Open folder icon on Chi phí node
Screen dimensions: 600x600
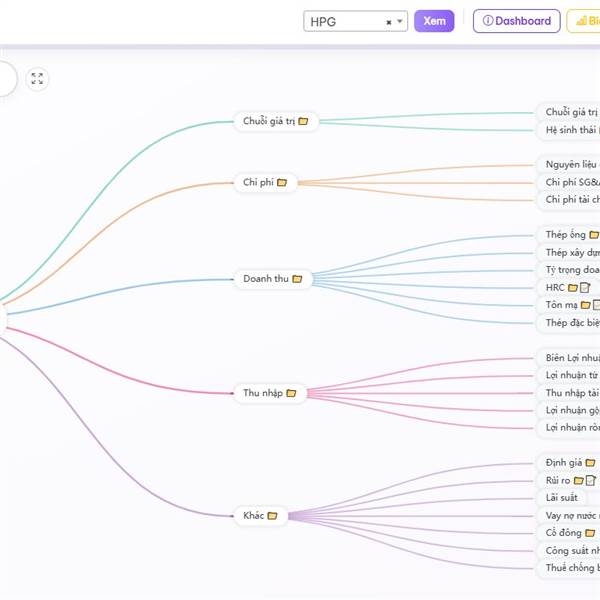(x=282, y=183)
